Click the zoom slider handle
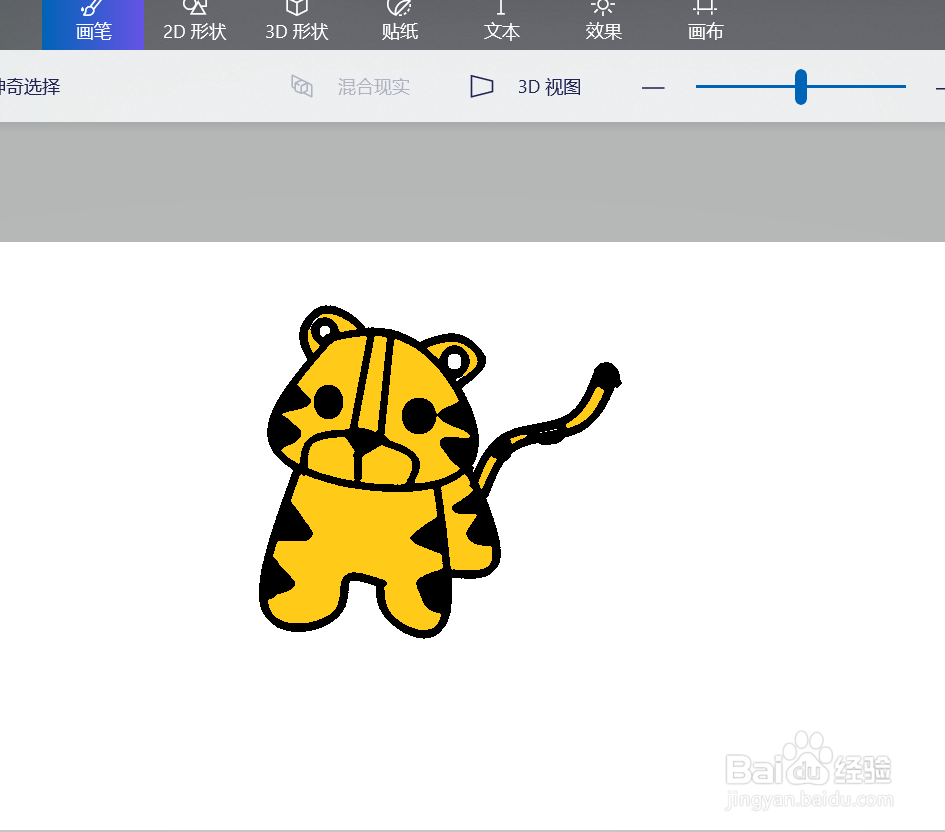Screen dimensions: 945x832 [800, 87]
